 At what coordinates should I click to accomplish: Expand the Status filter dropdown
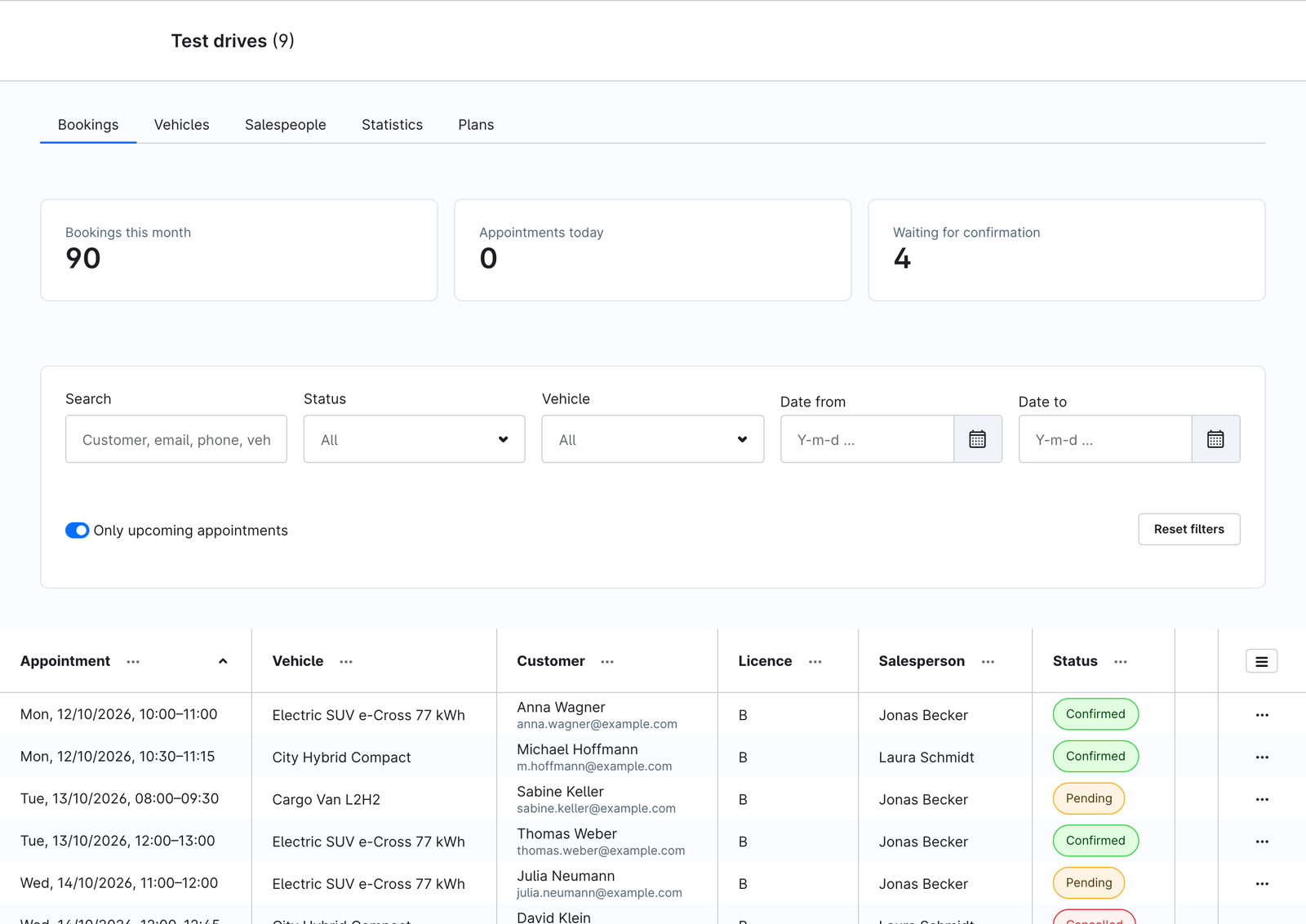pyautogui.click(x=414, y=439)
